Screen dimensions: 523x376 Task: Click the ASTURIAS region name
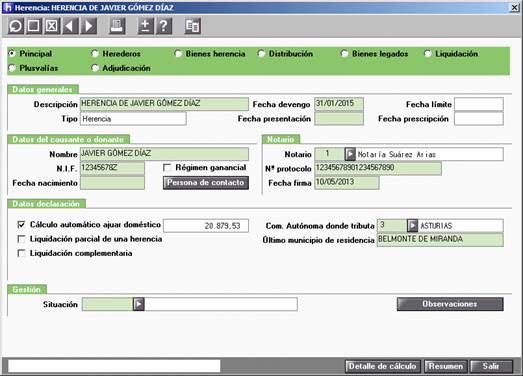pos(436,226)
